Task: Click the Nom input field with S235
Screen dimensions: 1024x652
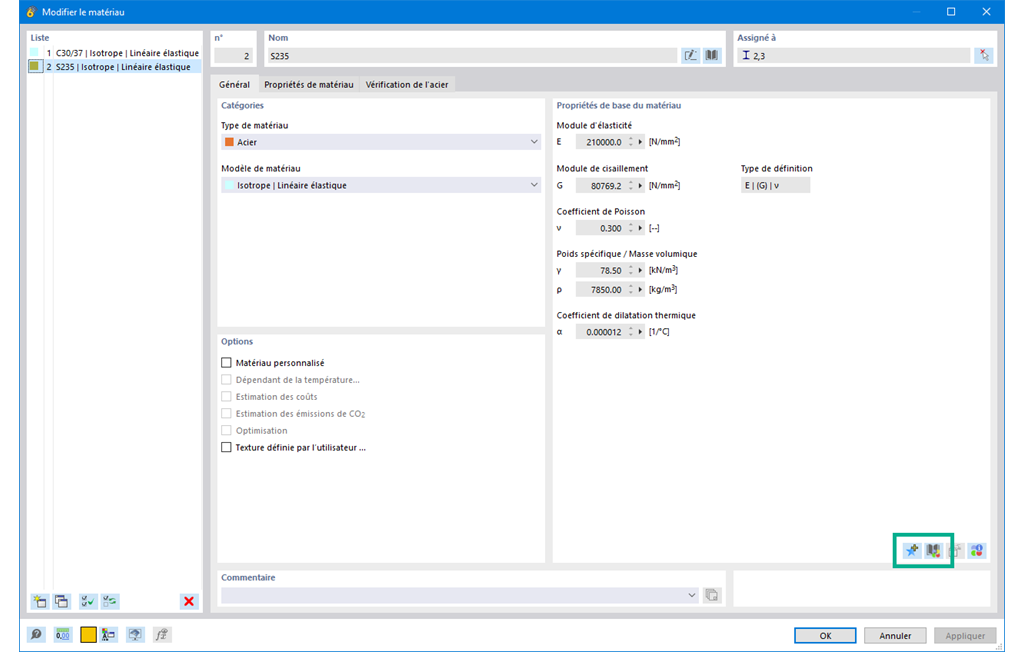Action: click(x=472, y=56)
